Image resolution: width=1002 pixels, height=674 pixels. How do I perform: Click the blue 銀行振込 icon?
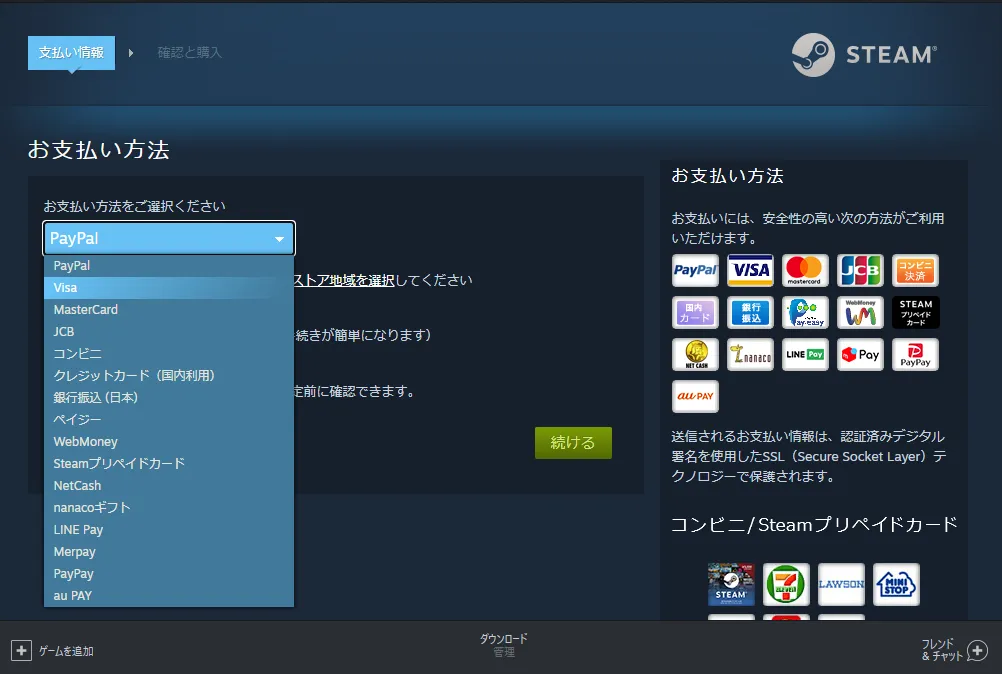750,312
